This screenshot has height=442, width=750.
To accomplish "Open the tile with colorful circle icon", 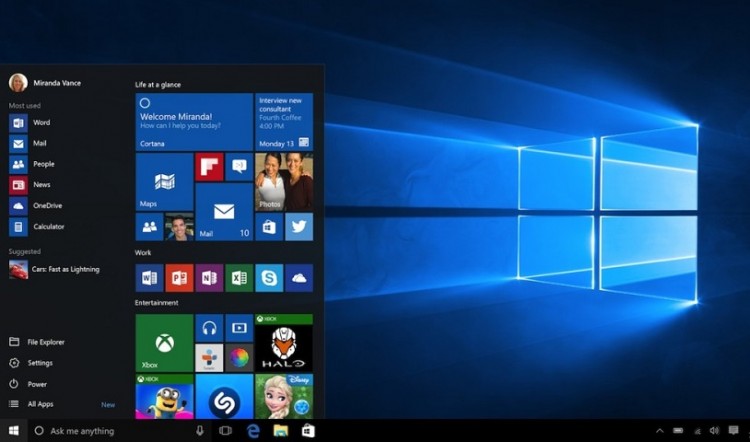I will [239, 358].
